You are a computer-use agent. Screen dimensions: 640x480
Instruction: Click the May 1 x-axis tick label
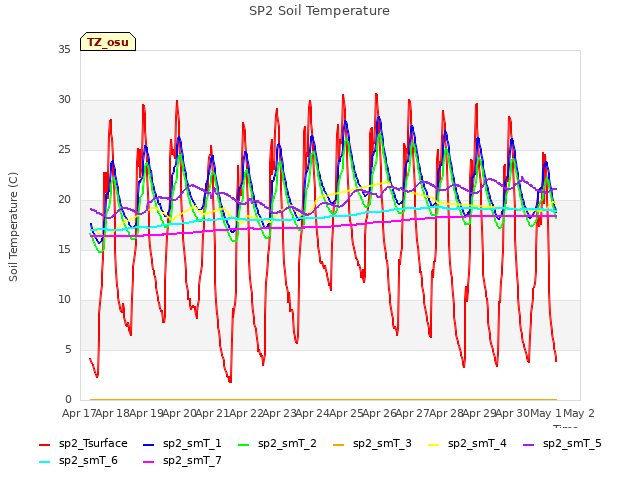546,413
